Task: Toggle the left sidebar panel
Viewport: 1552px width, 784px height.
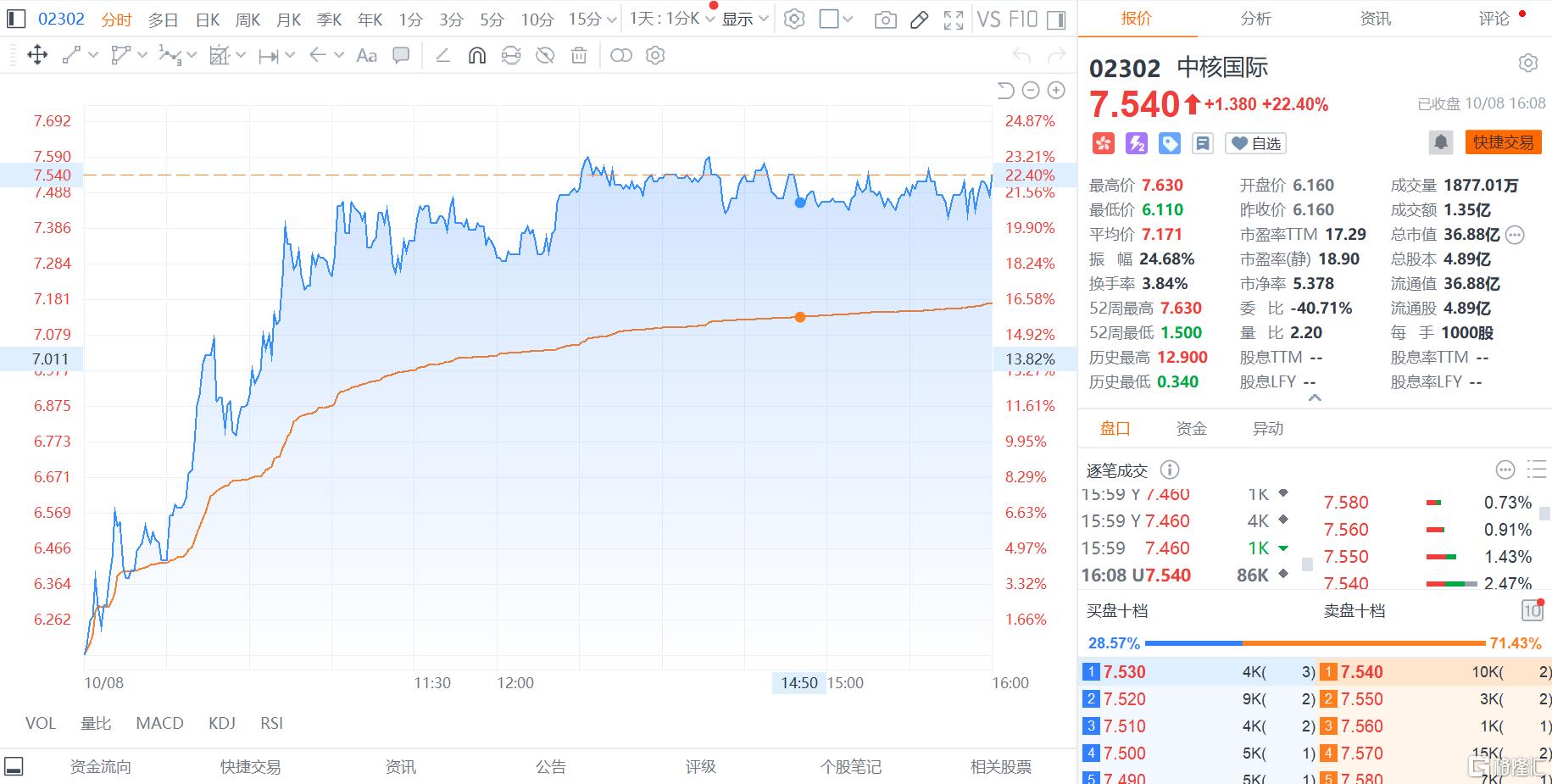Action: 15,19
